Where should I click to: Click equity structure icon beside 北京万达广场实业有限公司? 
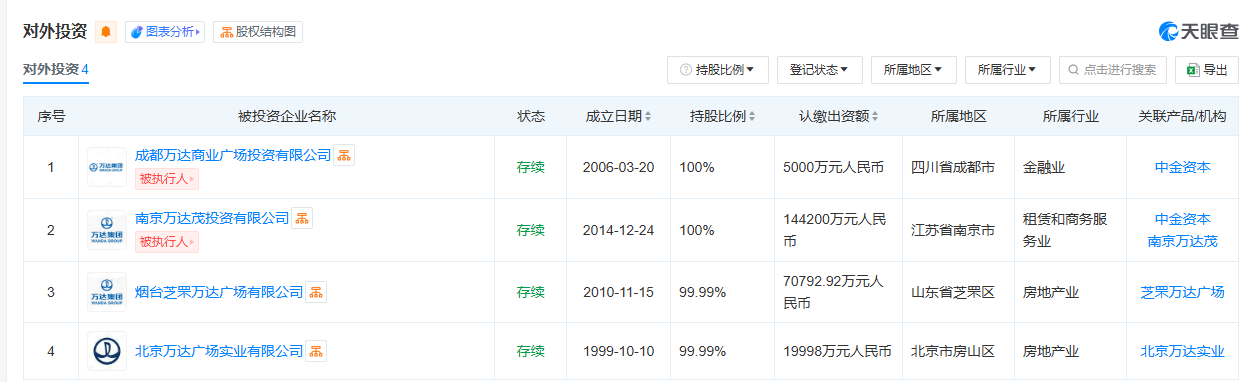(x=316, y=351)
